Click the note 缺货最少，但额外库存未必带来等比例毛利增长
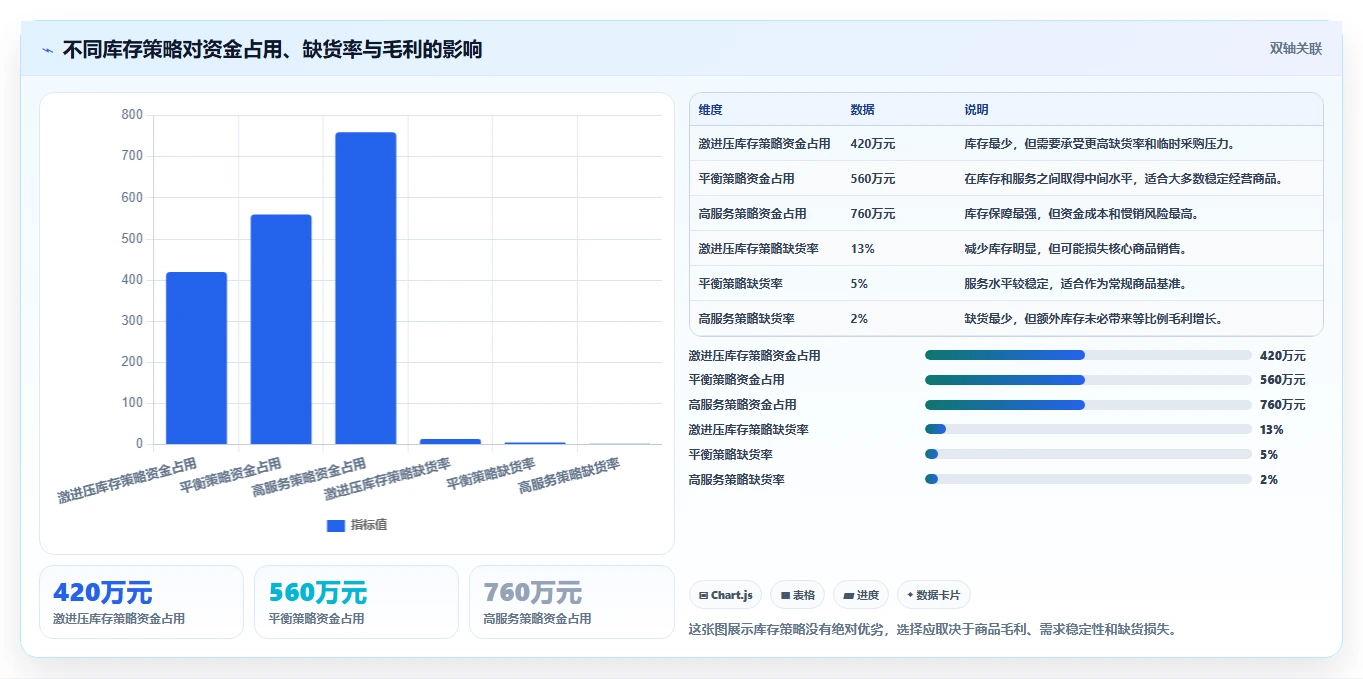Screen dimensions: 1363x679 tap(1094, 319)
